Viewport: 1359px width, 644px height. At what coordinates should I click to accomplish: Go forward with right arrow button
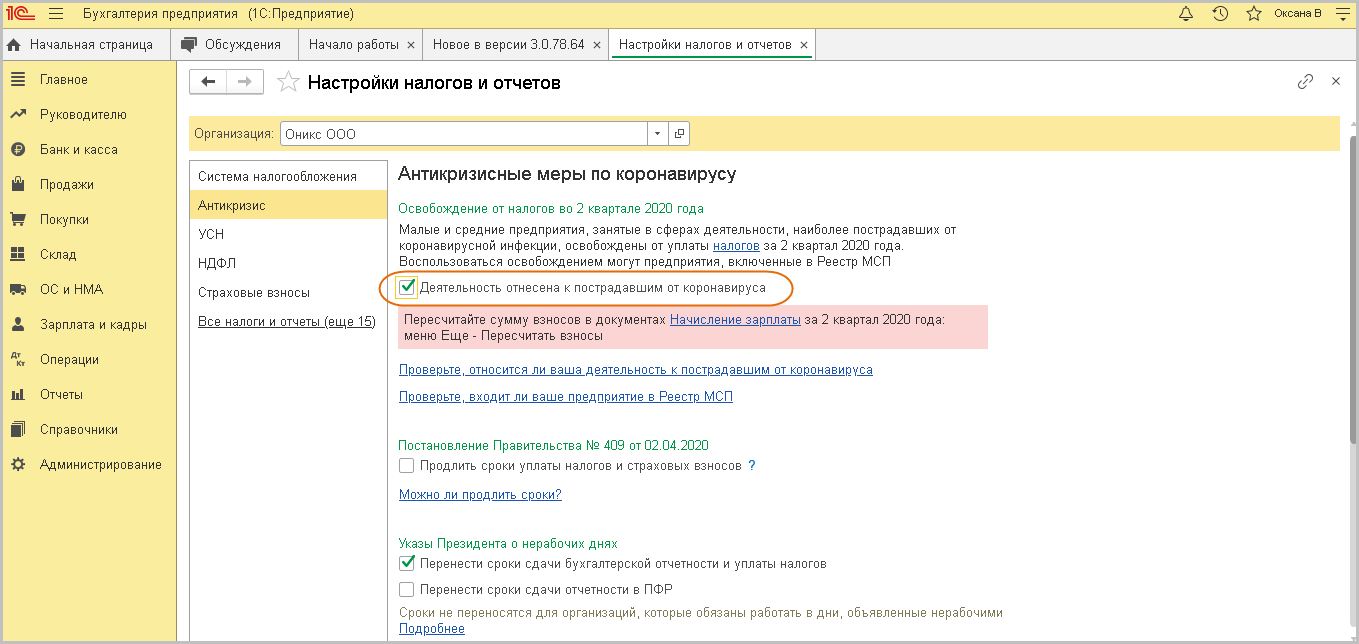tap(245, 82)
